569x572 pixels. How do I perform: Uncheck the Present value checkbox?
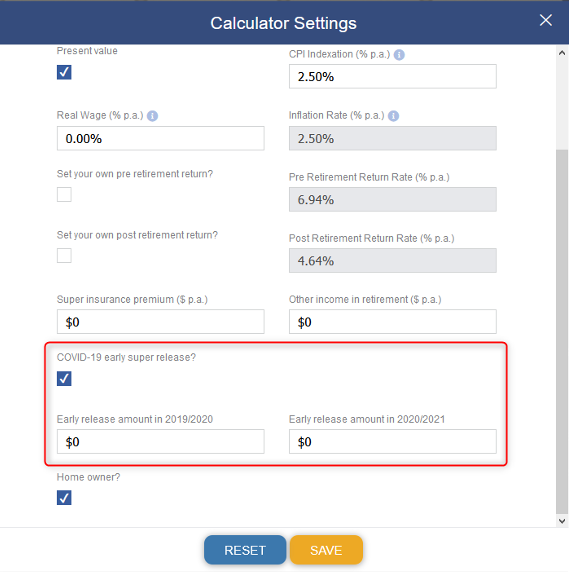click(64, 72)
